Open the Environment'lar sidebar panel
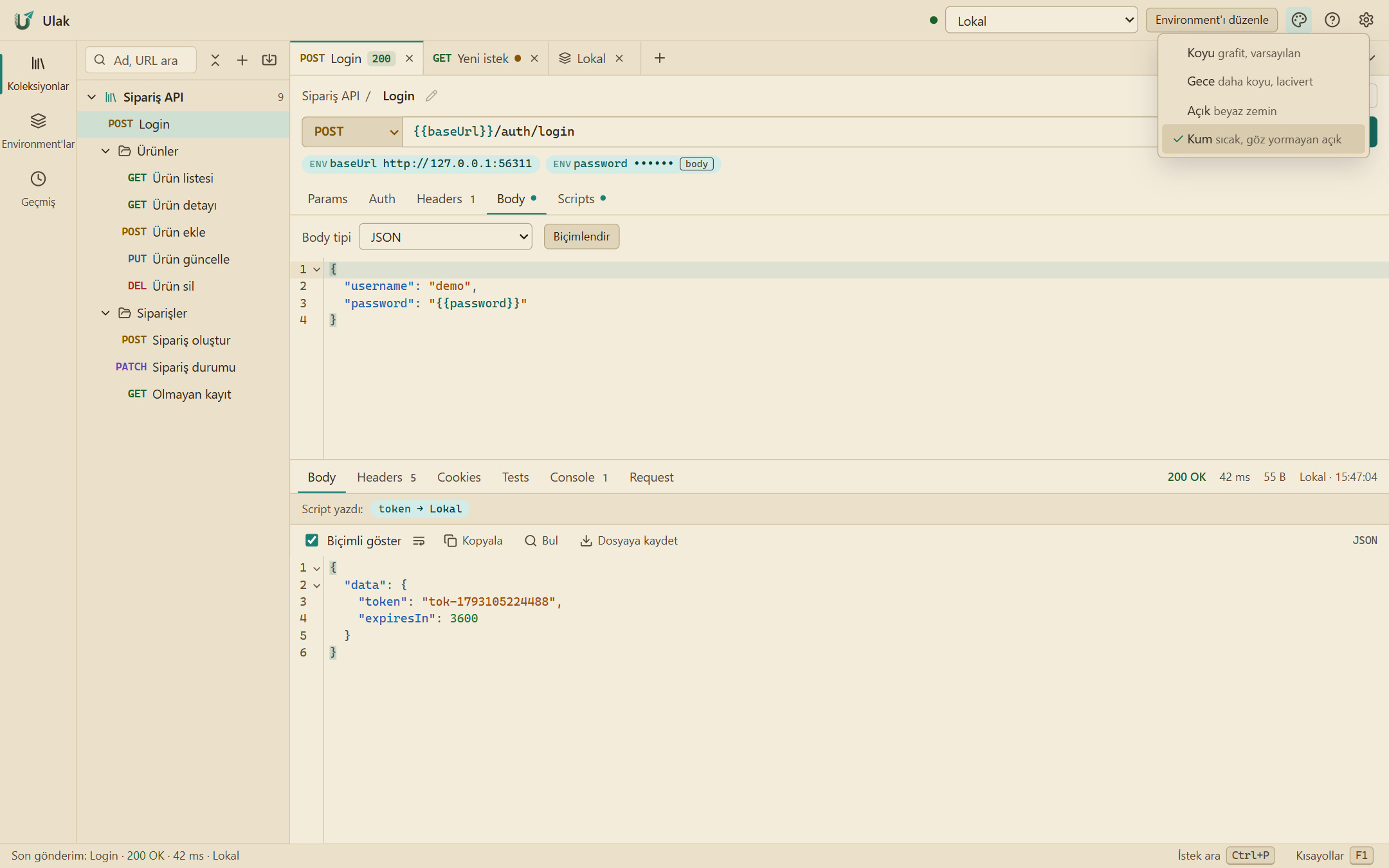The width and height of the screenshot is (1389, 868). [x=38, y=131]
